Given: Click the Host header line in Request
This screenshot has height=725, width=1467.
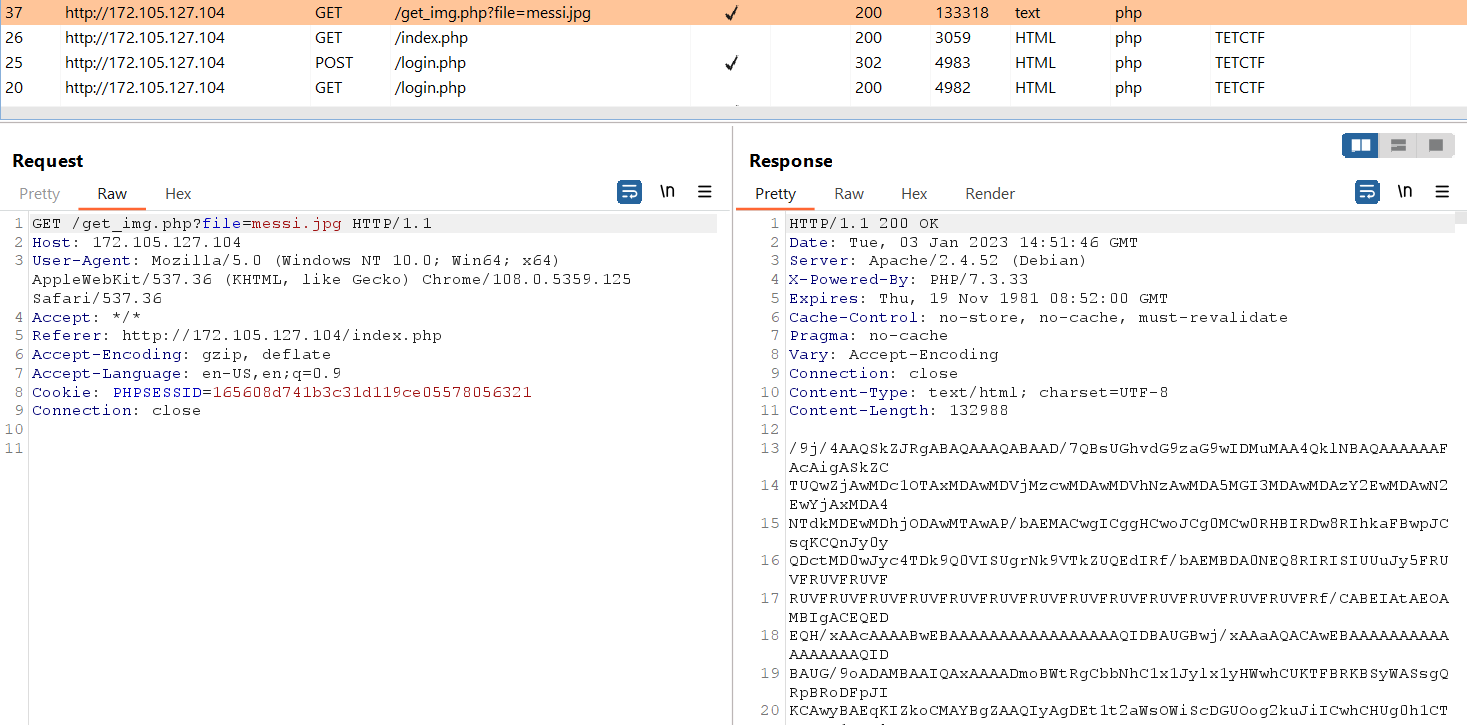Looking at the screenshot, I should point(137,242).
